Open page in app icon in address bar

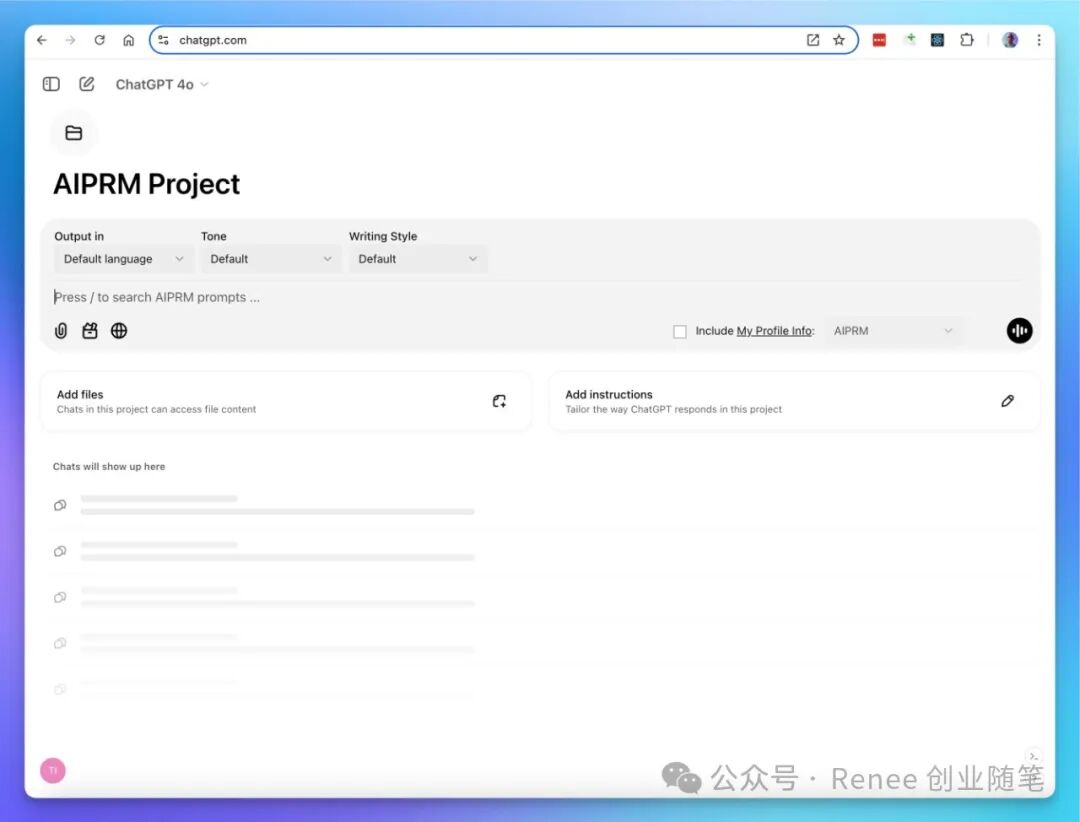coord(813,40)
